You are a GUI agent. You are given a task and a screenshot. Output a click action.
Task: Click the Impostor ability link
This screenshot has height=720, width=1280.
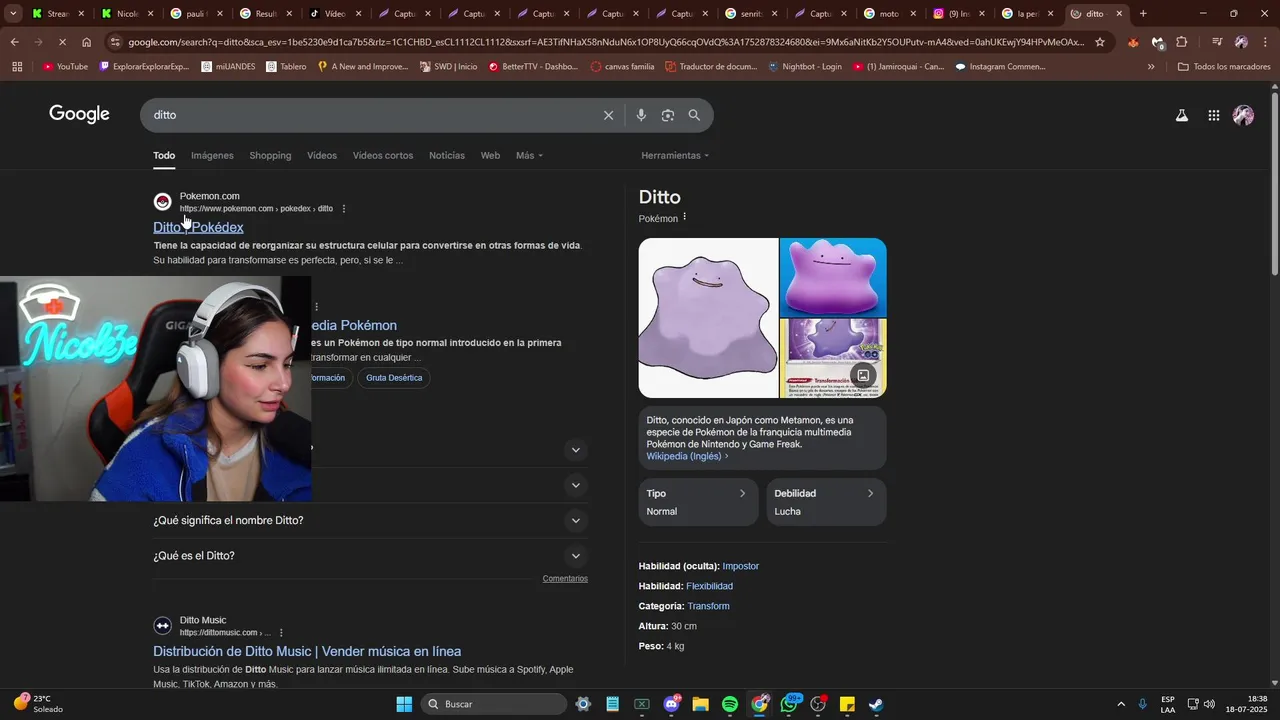point(741,566)
